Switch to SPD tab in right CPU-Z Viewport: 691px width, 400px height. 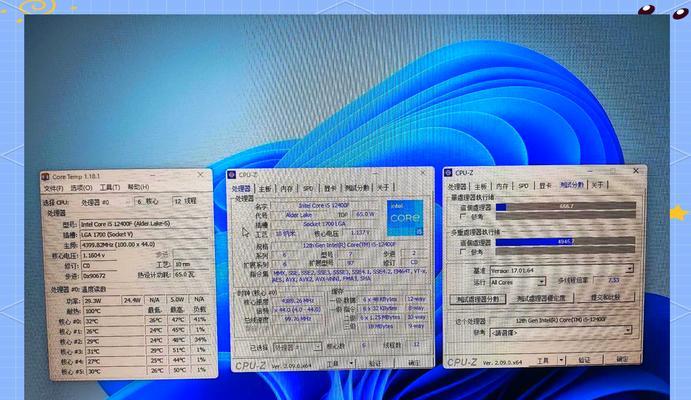pyautogui.click(x=524, y=186)
